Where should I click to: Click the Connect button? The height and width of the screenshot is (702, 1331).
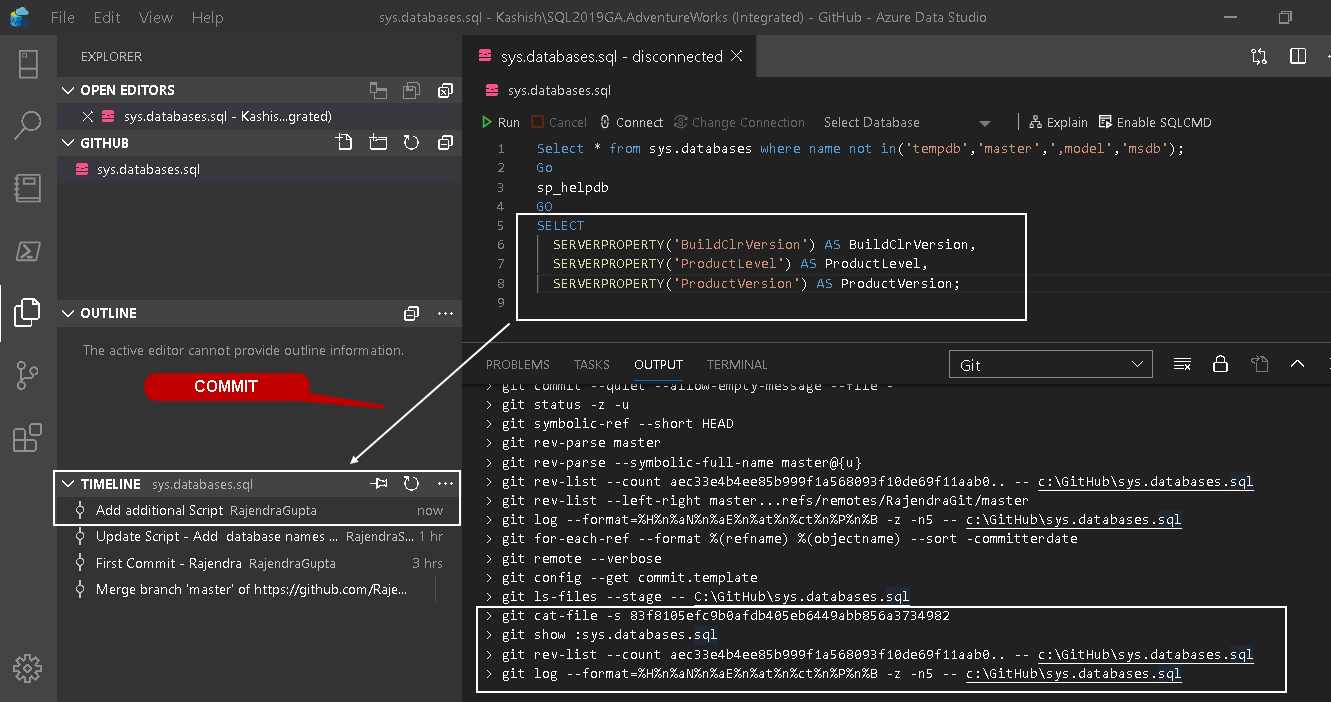click(631, 122)
